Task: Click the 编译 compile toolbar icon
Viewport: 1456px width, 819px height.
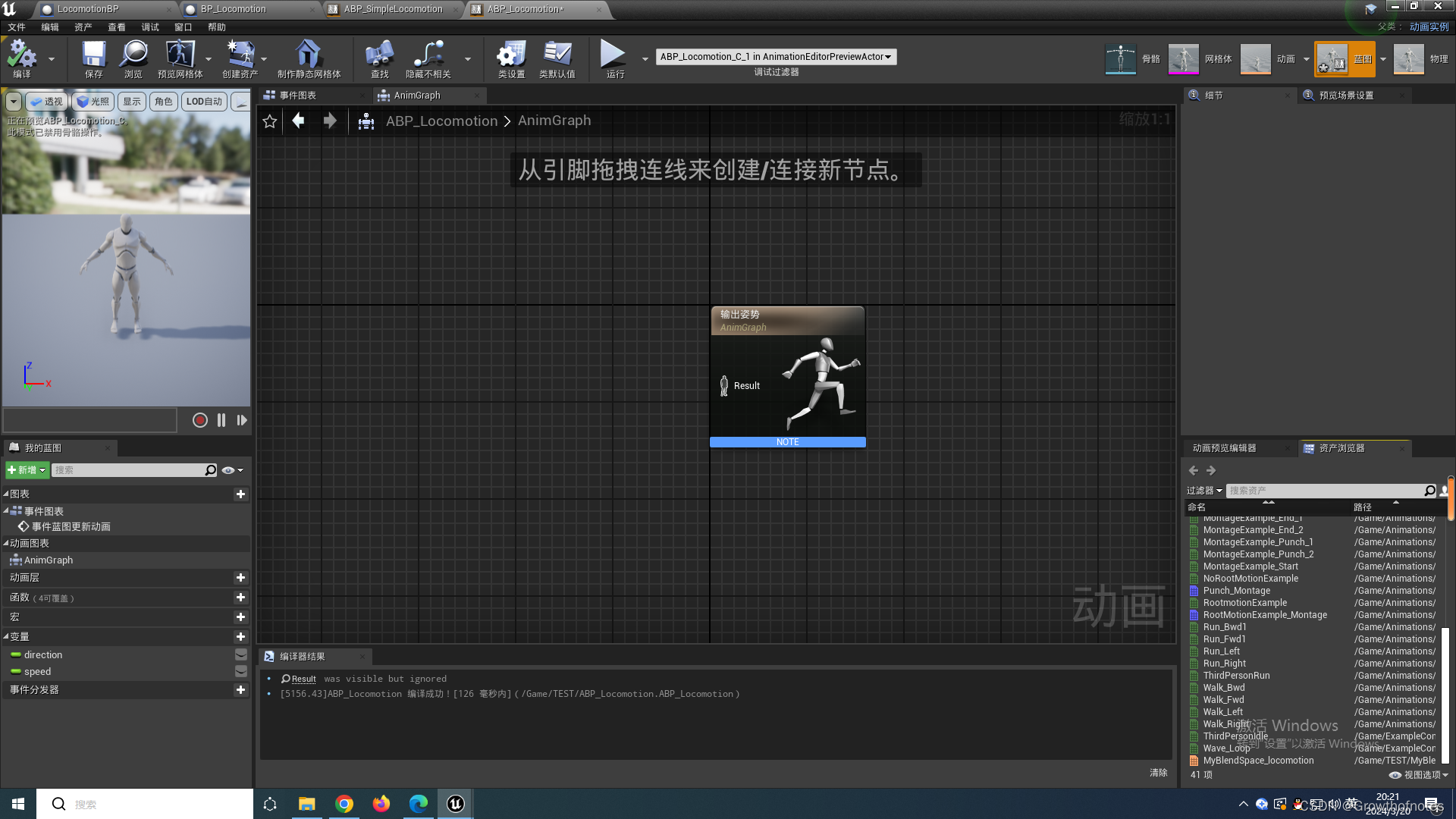Action: coord(22,58)
